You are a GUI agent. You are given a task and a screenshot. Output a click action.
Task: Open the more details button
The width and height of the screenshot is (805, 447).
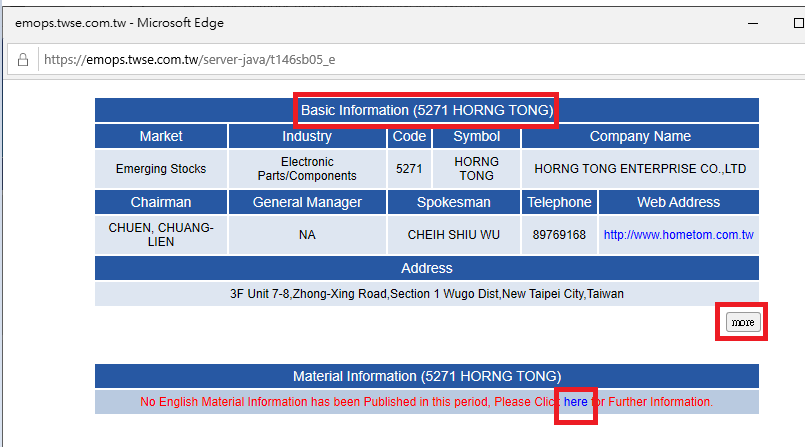[x=743, y=322]
